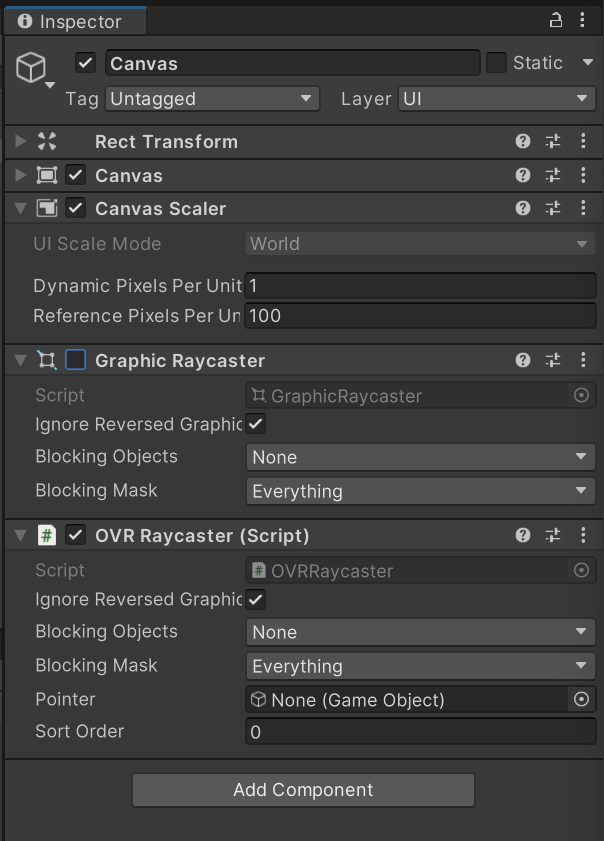Click the Pointer object picker circle
The image size is (604, 841).
[x=581, y=699]
